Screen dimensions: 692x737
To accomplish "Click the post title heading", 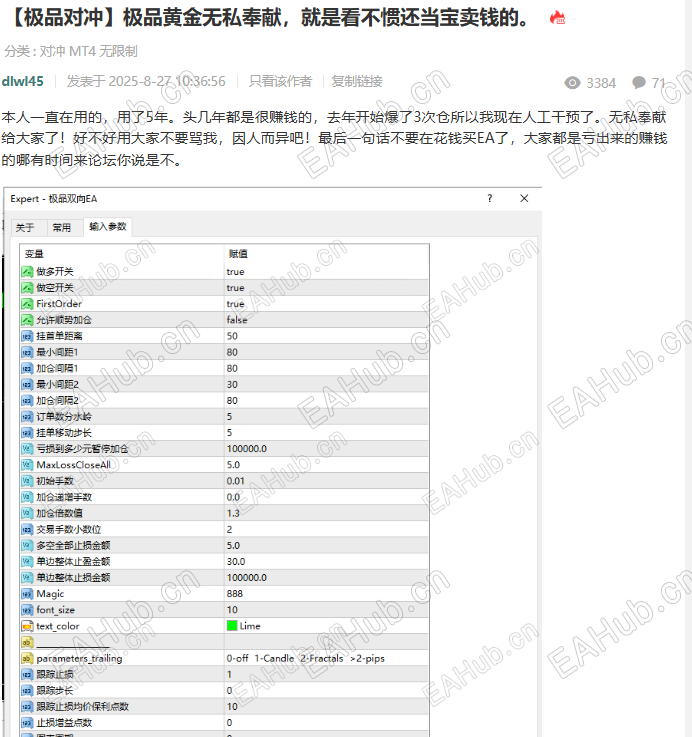I will [268, 18].
